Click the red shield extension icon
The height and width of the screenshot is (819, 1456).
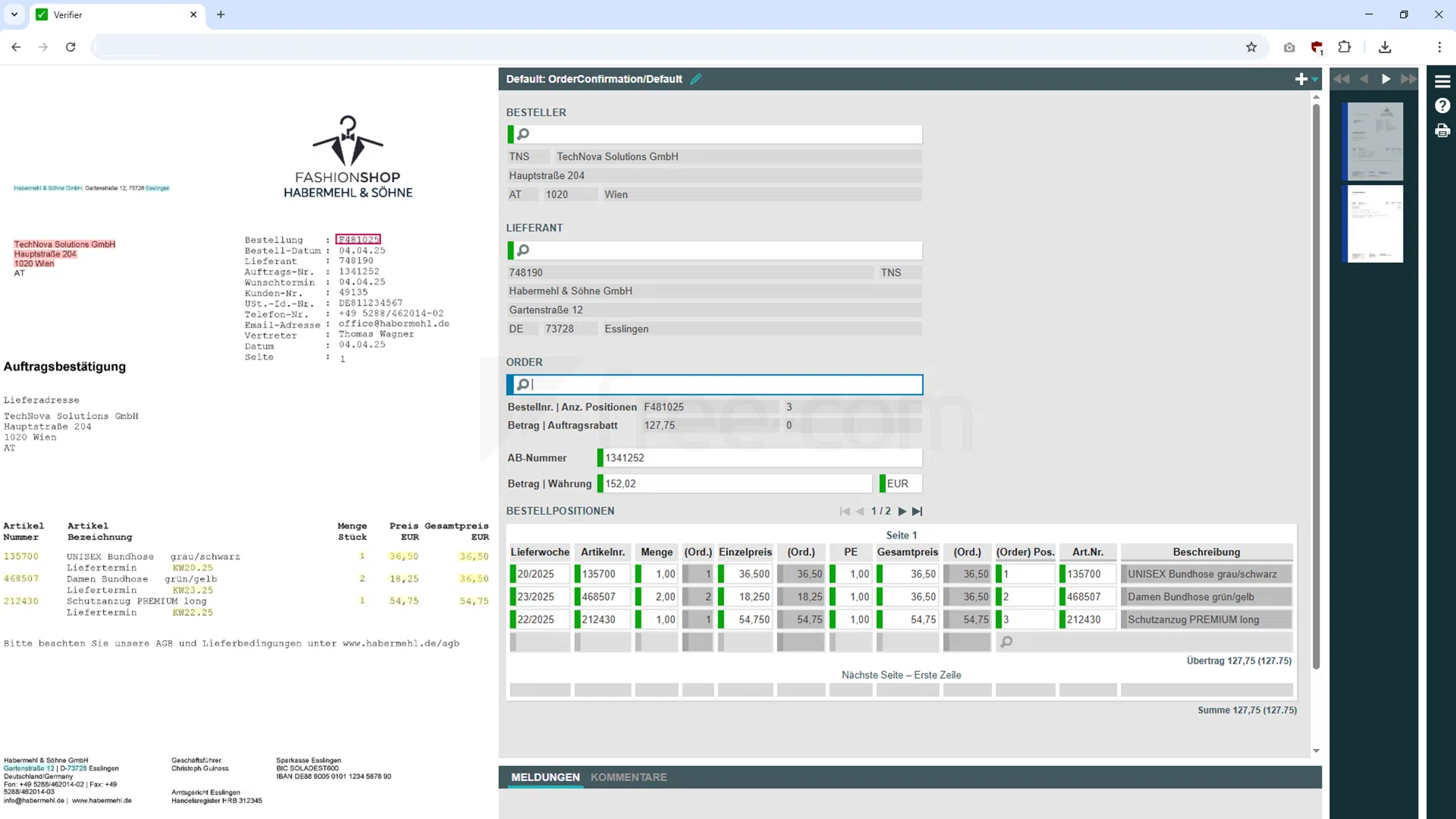(x=1316, y=48)
